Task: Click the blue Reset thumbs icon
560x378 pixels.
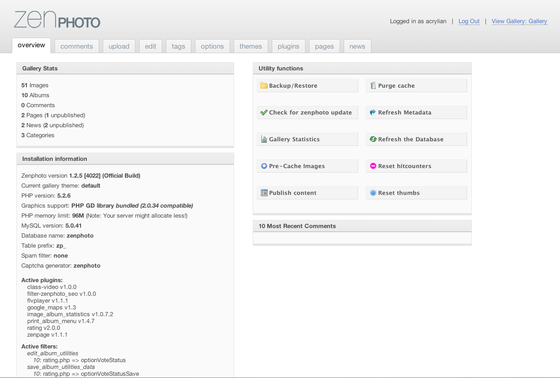Action: click(373, 193)
